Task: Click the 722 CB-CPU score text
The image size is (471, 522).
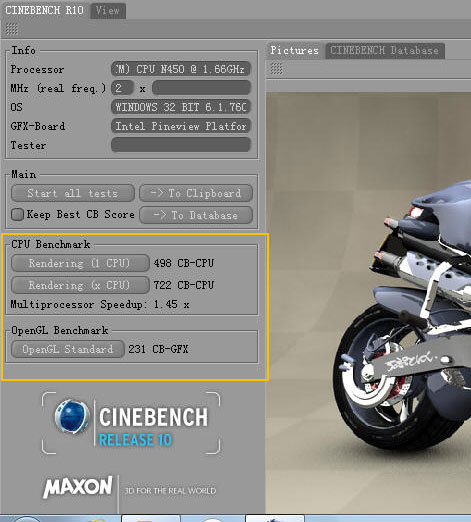Action: [x=184, y=285]
